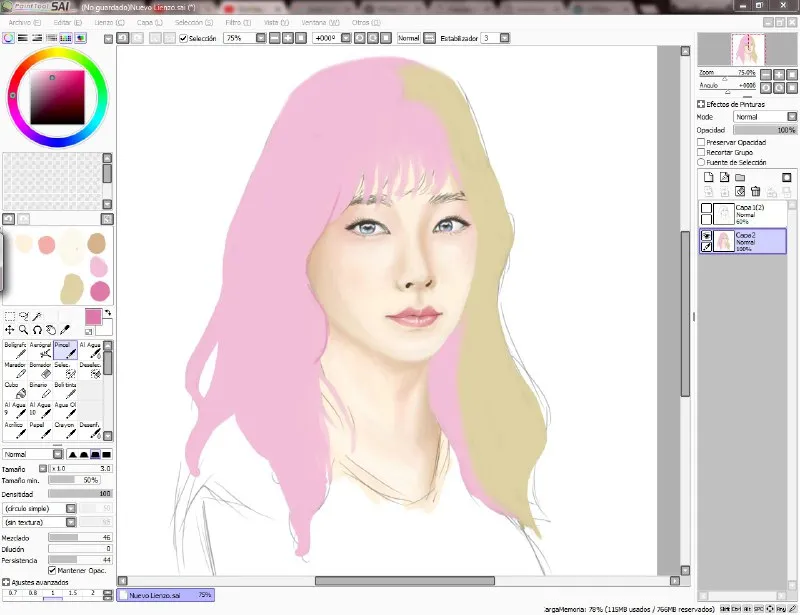This screenshot has height=615, width=800.
Task: Expand Efectos de Pinturas section
Action: (701, 104)
